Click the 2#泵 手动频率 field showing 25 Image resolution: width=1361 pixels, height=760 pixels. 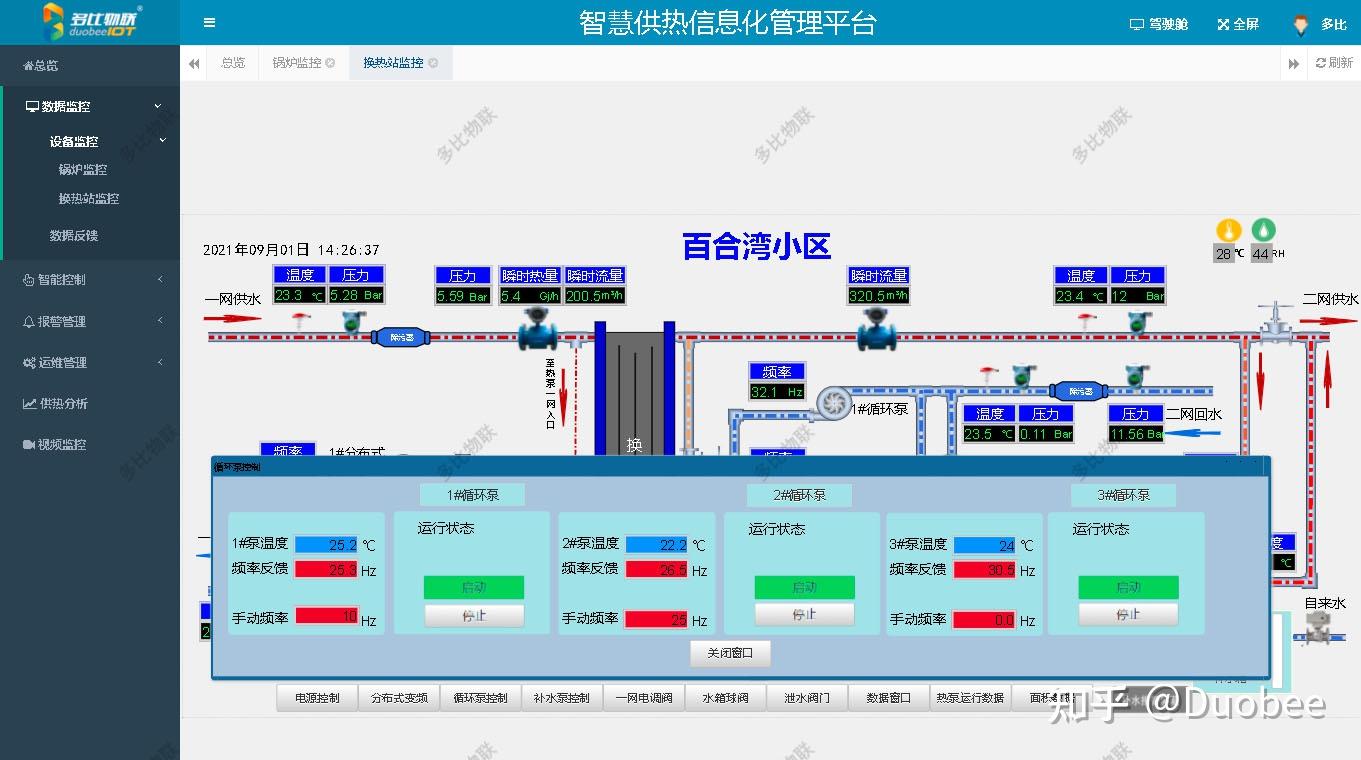(656, 620)
